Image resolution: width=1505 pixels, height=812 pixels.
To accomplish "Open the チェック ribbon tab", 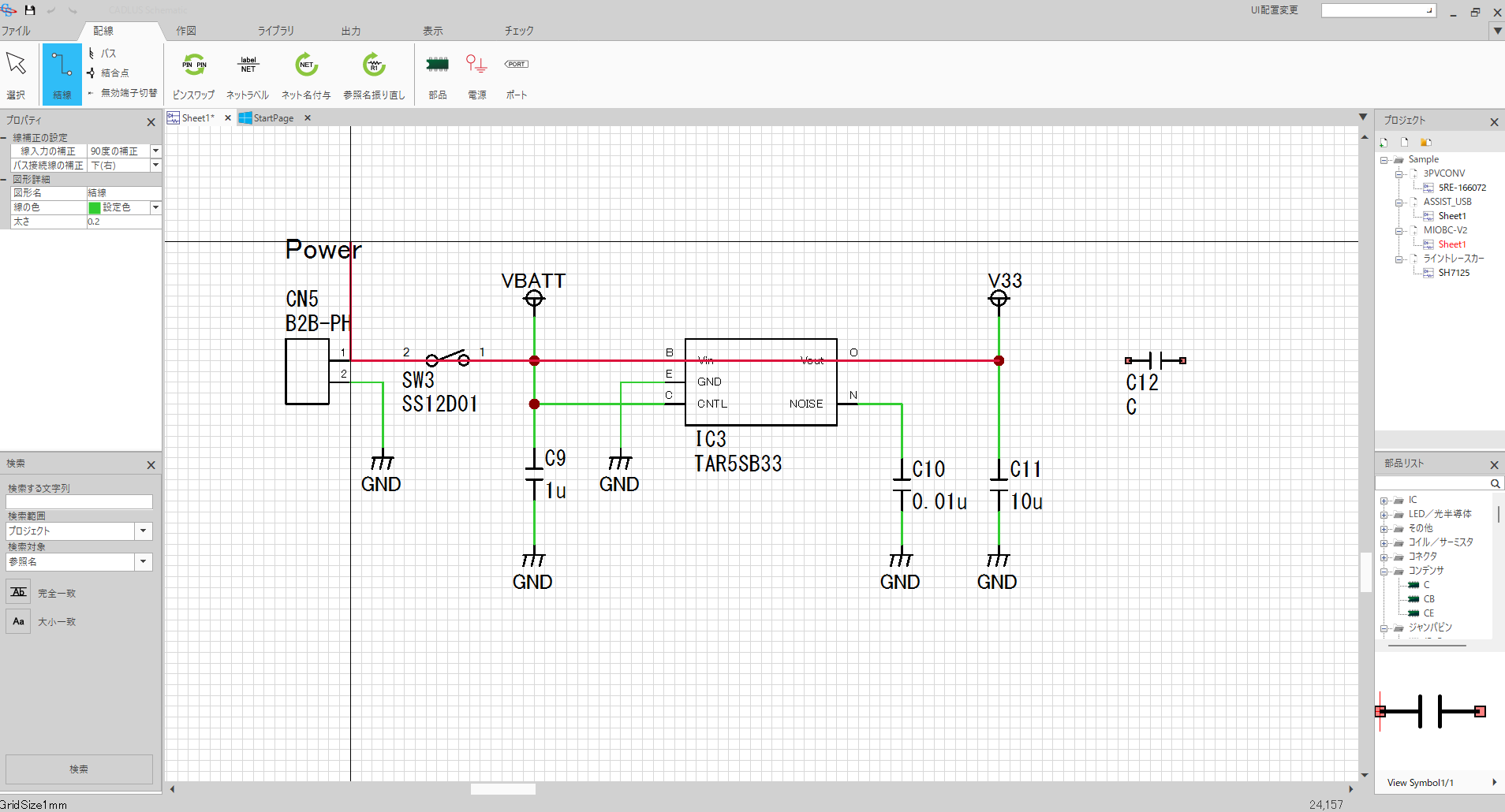I will [x=519, y=31].
